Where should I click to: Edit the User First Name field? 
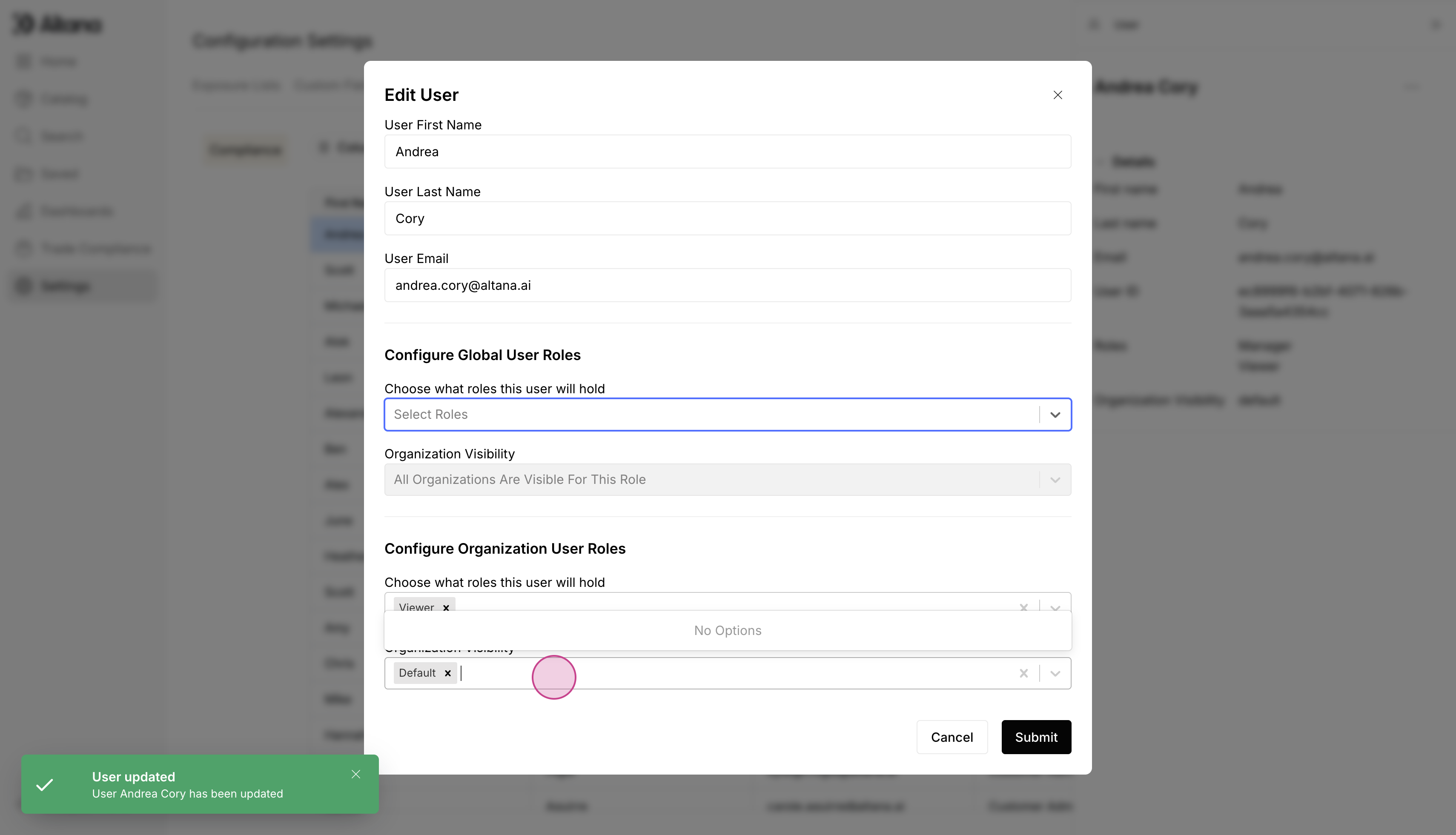727,152
